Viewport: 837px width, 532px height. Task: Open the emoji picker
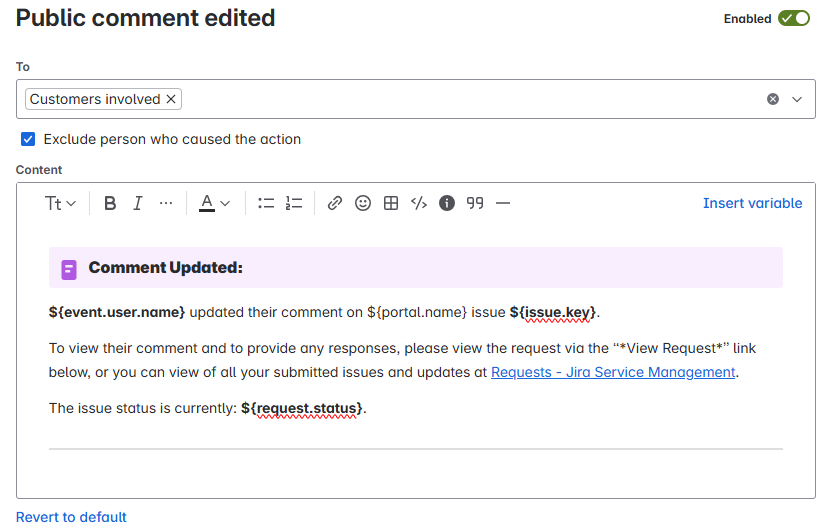363,203
